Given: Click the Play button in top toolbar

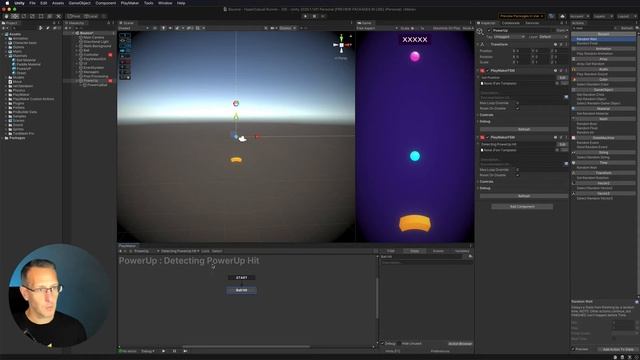Looking at the screenshot, I should point(305,16).
